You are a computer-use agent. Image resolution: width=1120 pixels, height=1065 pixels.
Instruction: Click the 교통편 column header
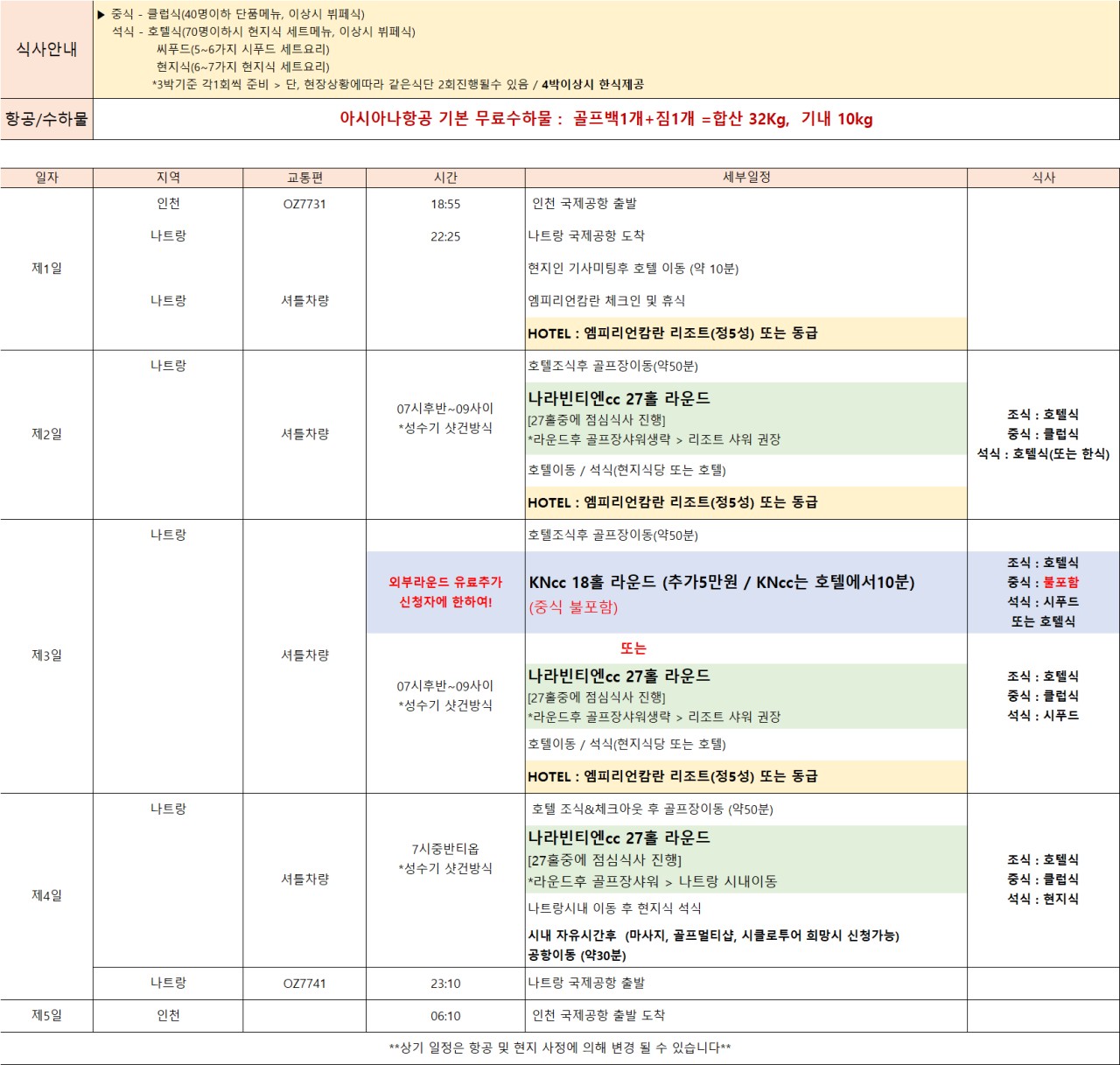click(x=304, y=178)
